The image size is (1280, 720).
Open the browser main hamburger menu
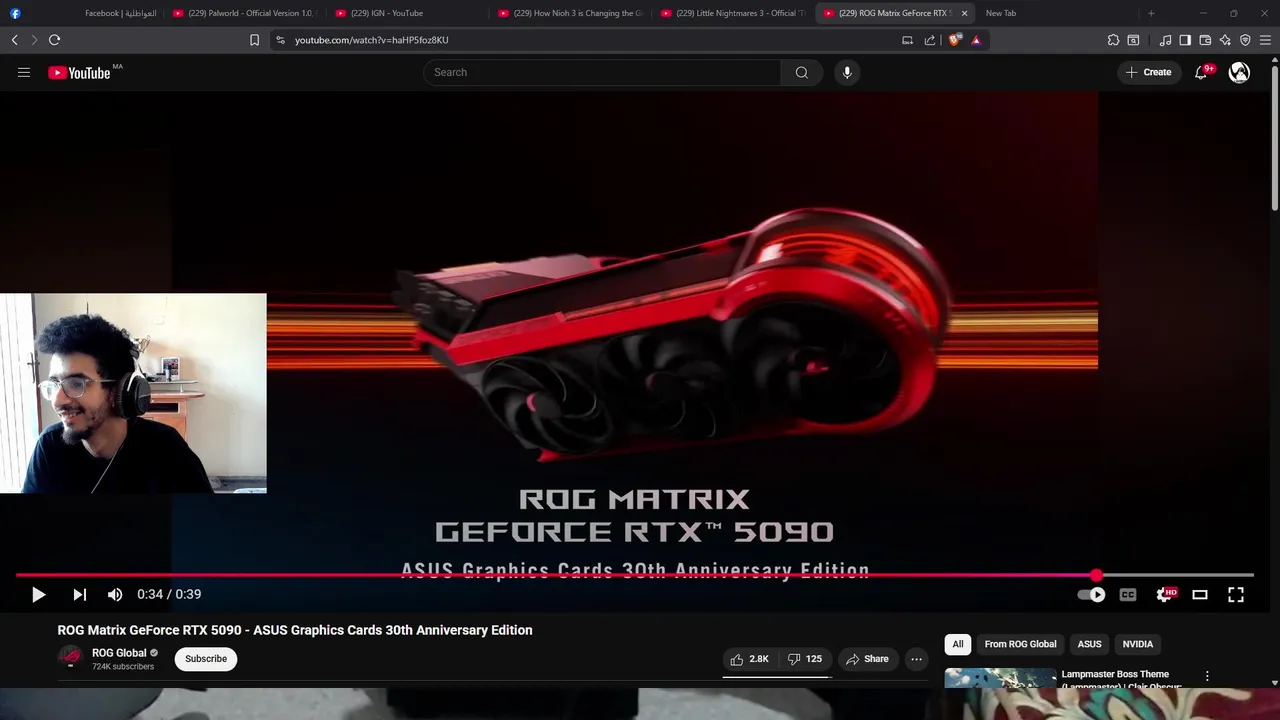coord(1265,40)
